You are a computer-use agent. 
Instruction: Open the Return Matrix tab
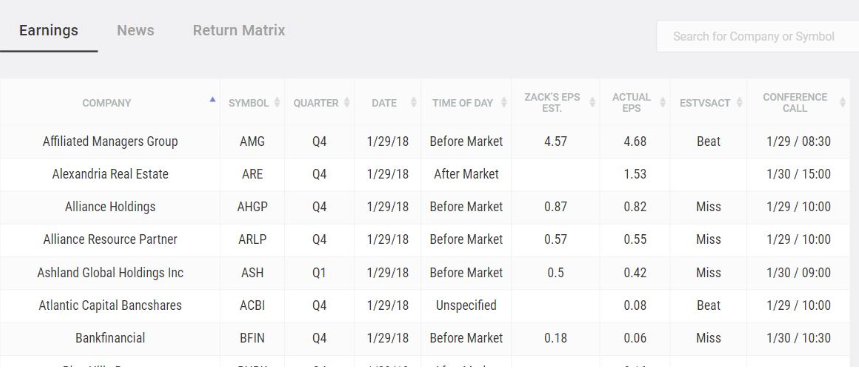coord(239,30)
